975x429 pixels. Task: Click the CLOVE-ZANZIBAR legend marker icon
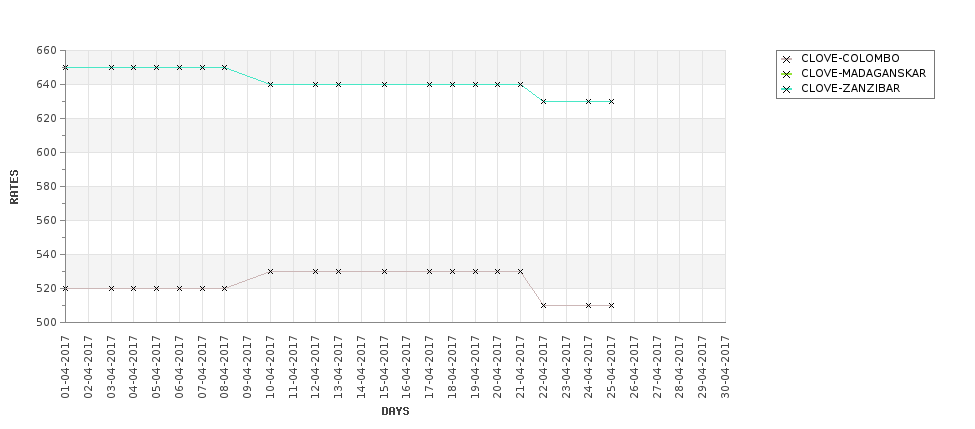point(787,90)
